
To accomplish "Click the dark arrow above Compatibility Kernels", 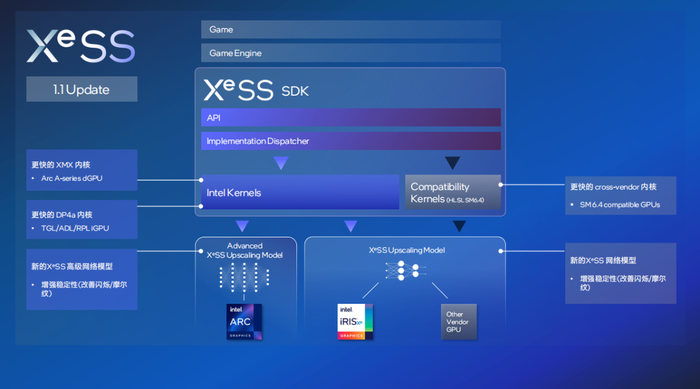I will click(452, 163).
